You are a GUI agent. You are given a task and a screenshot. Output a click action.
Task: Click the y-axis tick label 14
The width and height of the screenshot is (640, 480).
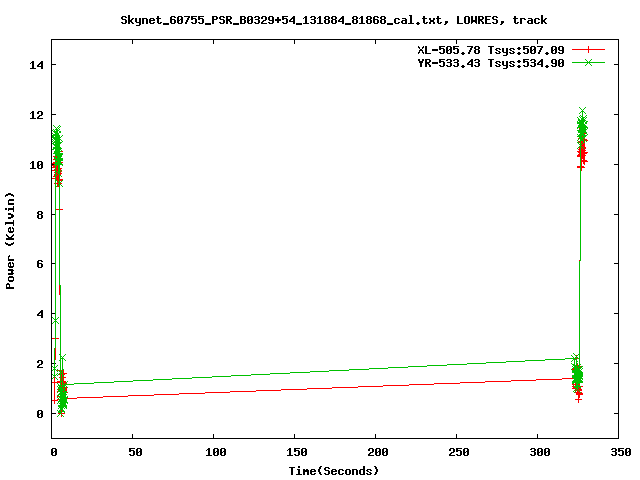point(36,65)
